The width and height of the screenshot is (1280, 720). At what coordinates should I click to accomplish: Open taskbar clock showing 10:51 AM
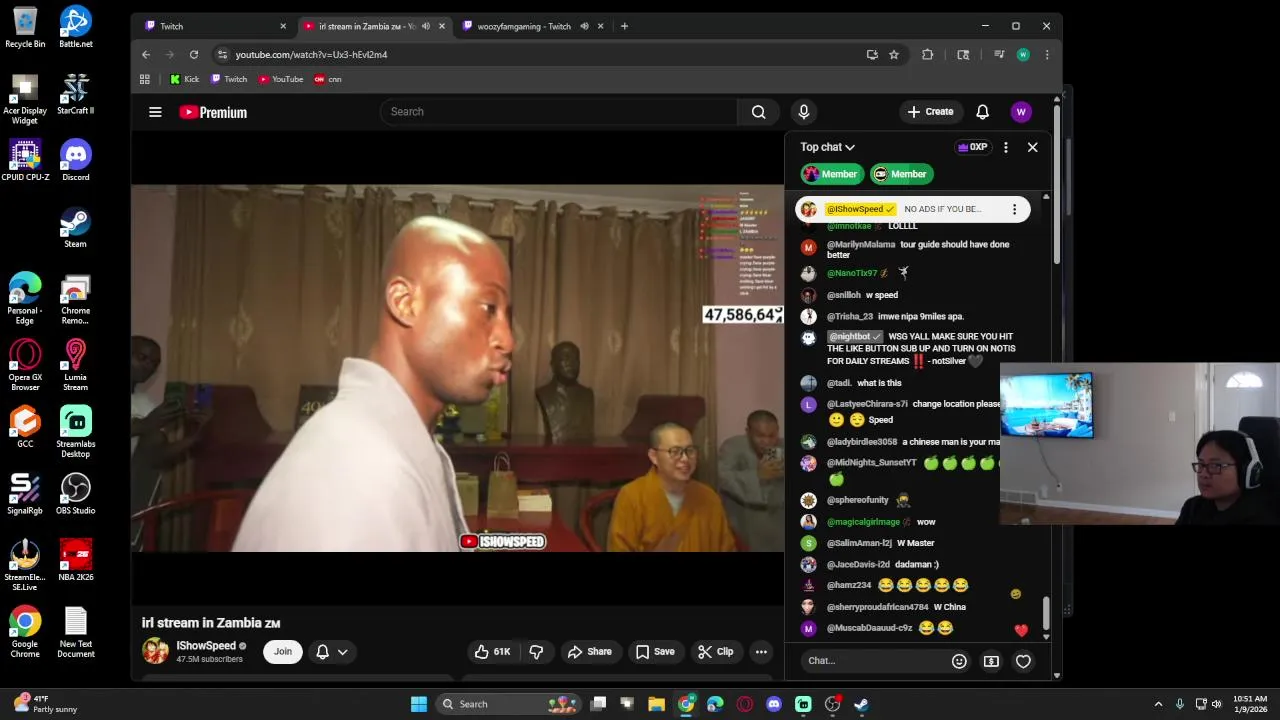click(x=1250, y=704)
